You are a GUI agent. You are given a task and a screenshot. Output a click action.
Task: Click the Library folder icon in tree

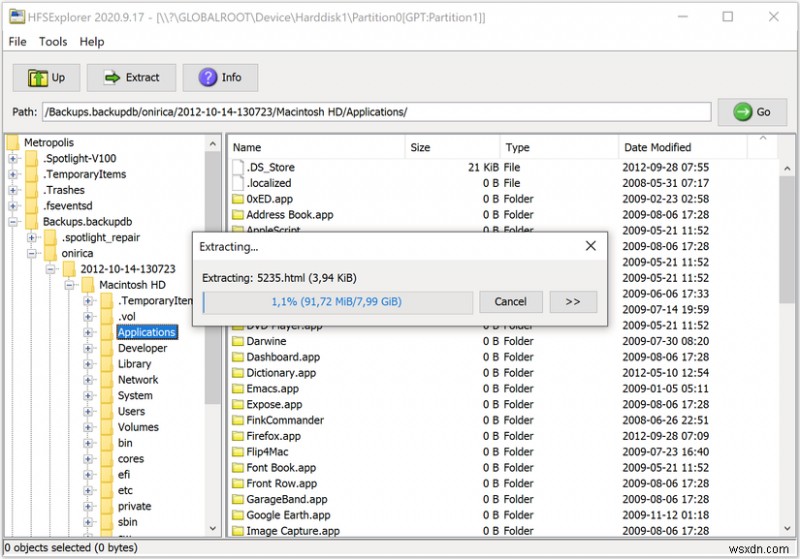click(107, 364)
